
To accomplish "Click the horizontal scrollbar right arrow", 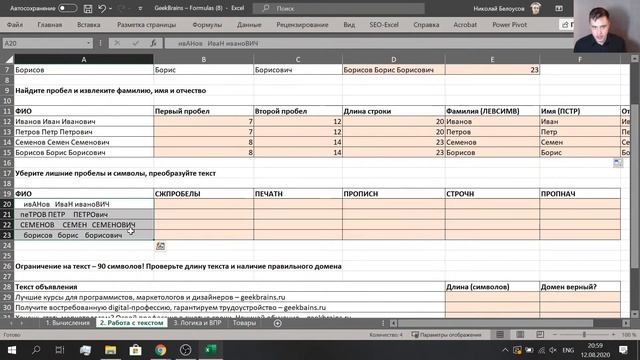I will [626, 323].
